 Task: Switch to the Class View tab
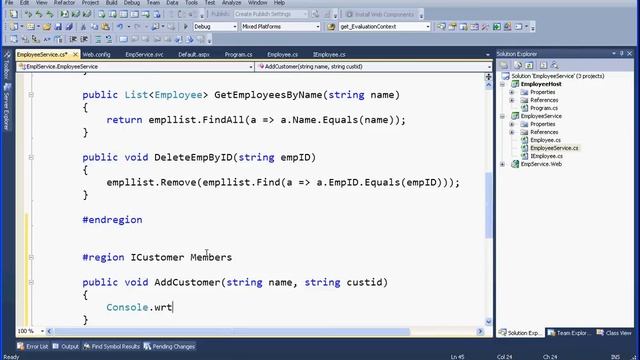click(614, 333)
